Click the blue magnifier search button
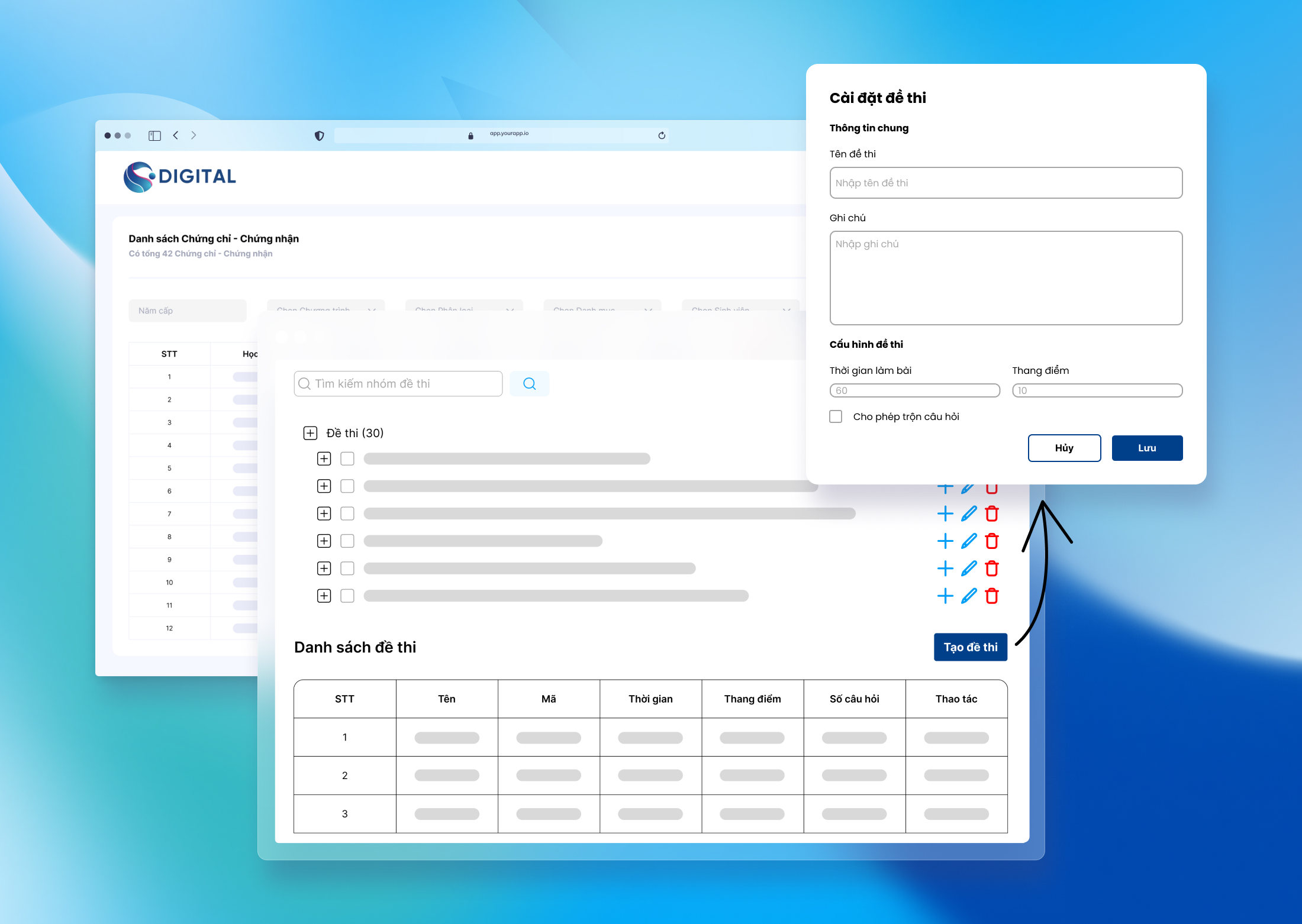This screenshot has height=924, width=1302. point(530,384)
